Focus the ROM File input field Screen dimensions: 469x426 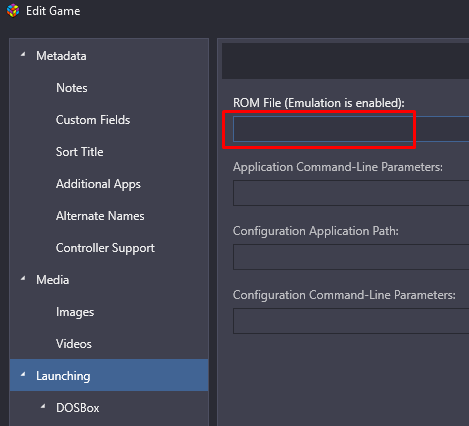pos(351,129)
